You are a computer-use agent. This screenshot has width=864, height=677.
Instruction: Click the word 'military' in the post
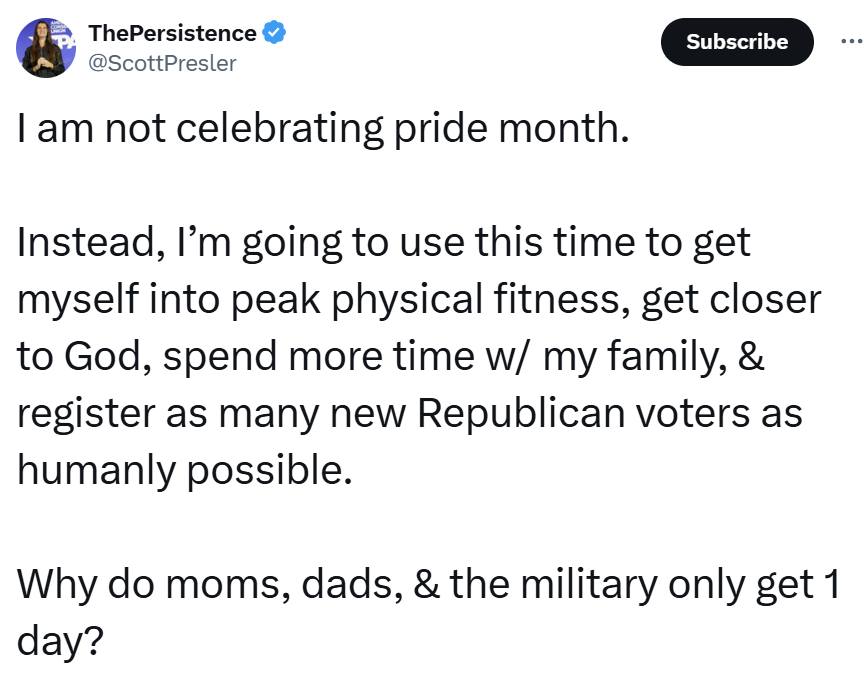(589, 584)
